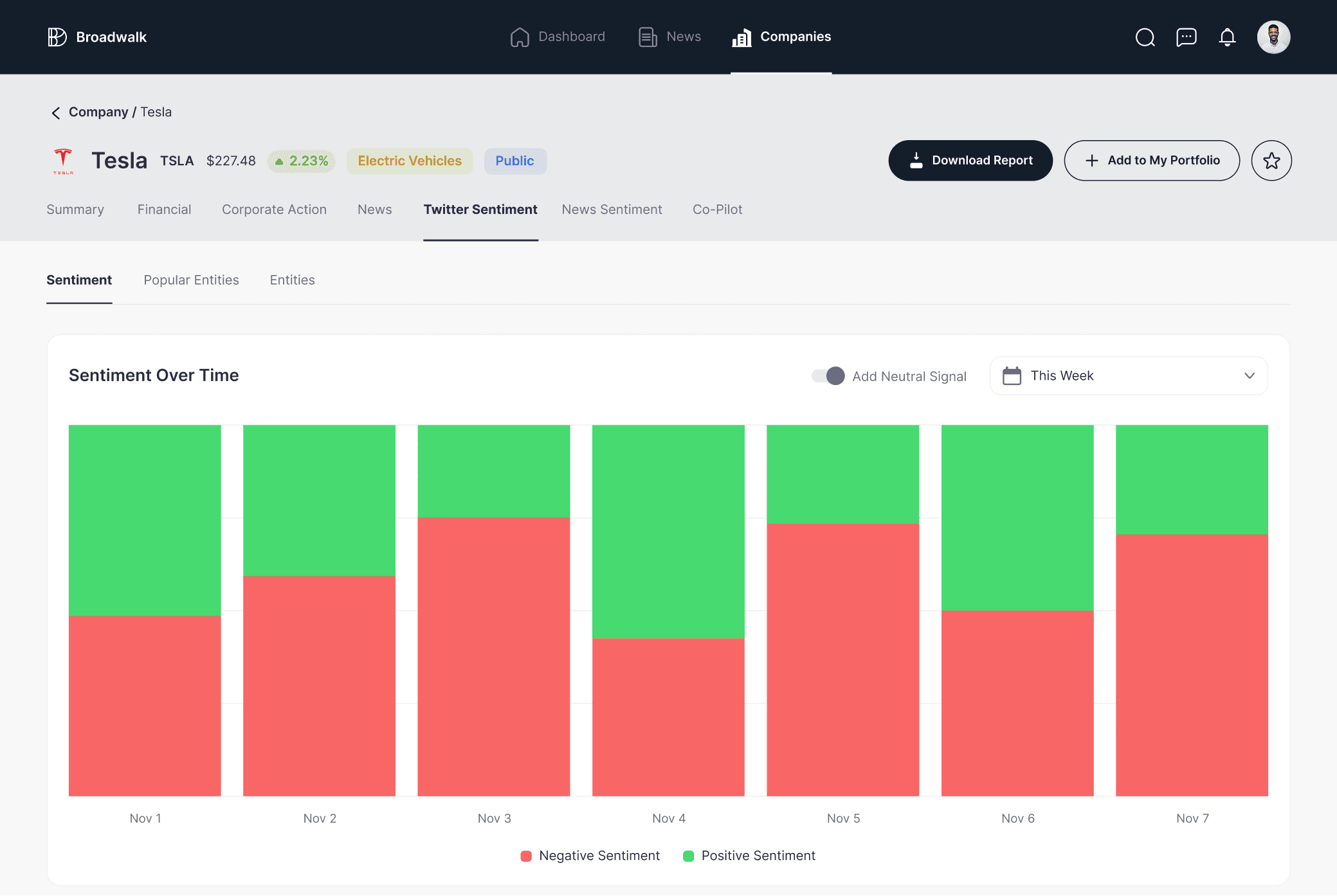
Task: Switch to the company News tab
Action: (x=374, y=210)
